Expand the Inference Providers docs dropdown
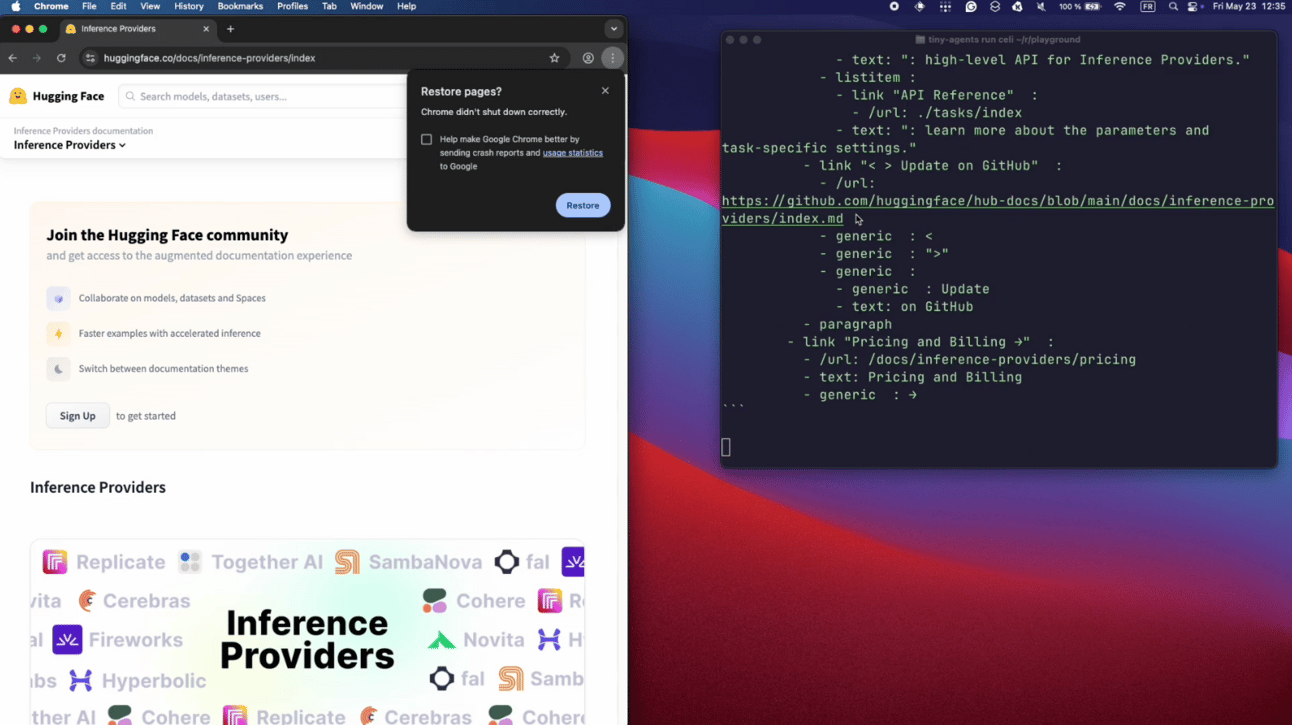 (x=70, y=145)
